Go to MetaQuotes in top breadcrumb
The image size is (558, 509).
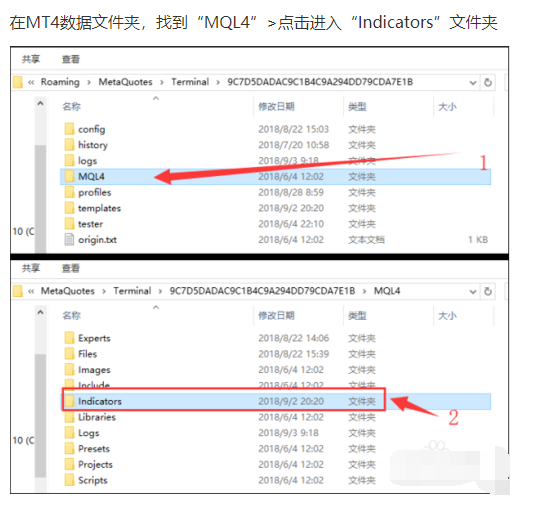tap(125, 82)
